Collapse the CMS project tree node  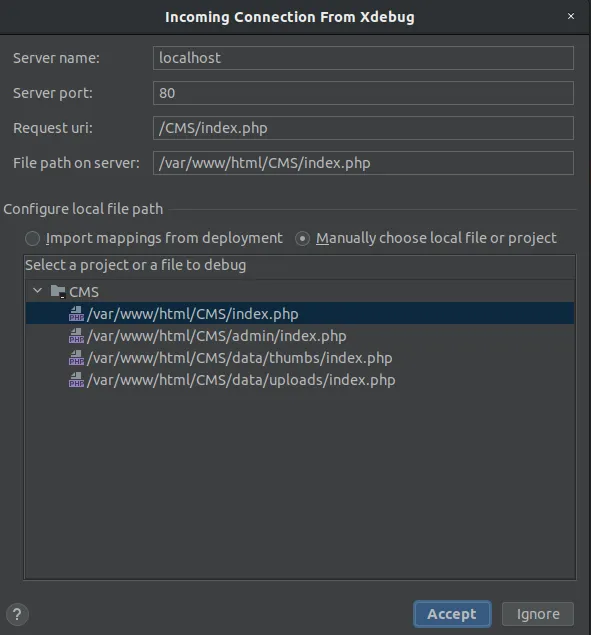click(38, 291)
